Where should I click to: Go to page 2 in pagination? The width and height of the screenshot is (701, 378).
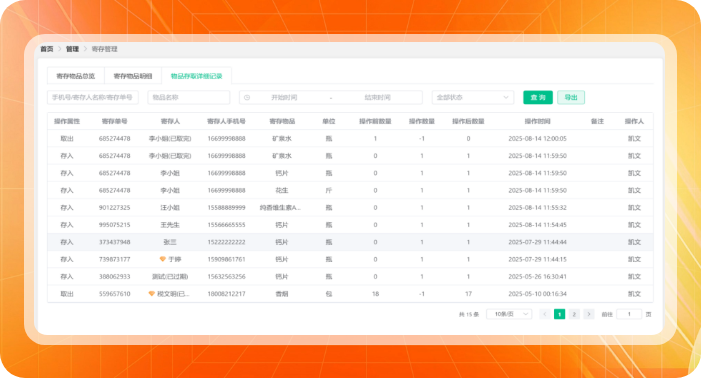(574, 314)
